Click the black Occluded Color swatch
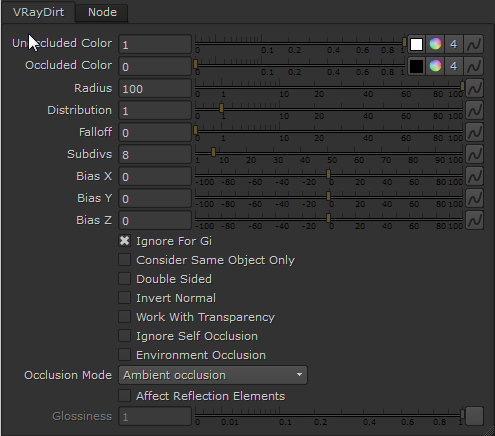 (x=416, y=66)
